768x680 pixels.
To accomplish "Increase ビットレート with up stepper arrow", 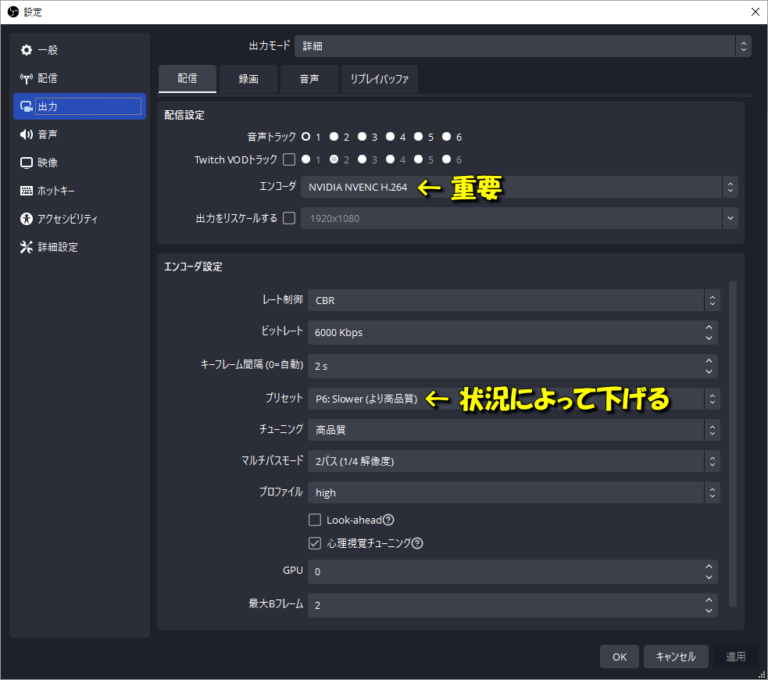I will 709,327.
